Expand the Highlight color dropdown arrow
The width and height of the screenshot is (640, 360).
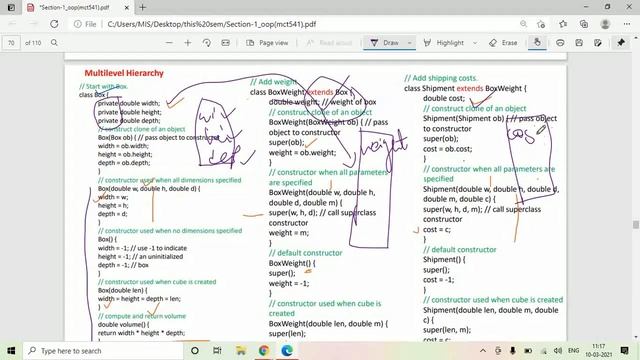pyautogui.click(x=475, y=42)
